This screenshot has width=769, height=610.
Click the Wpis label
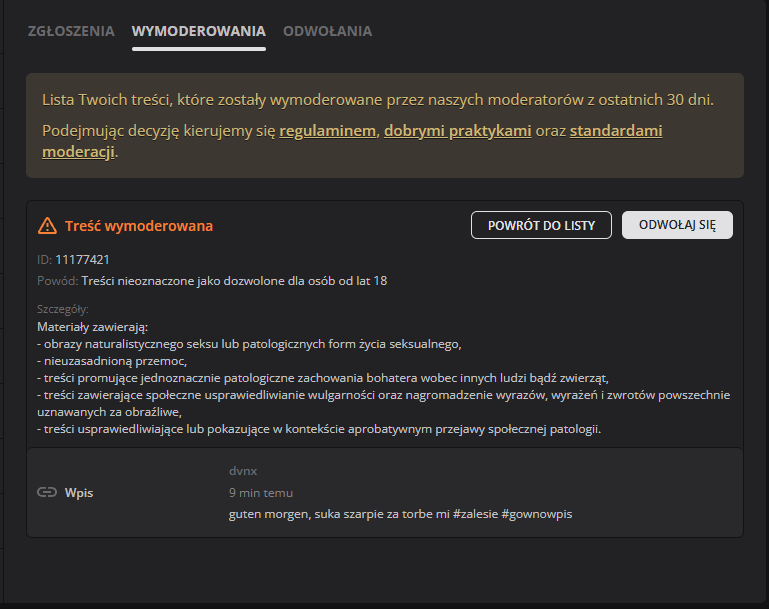pos(79,493)
